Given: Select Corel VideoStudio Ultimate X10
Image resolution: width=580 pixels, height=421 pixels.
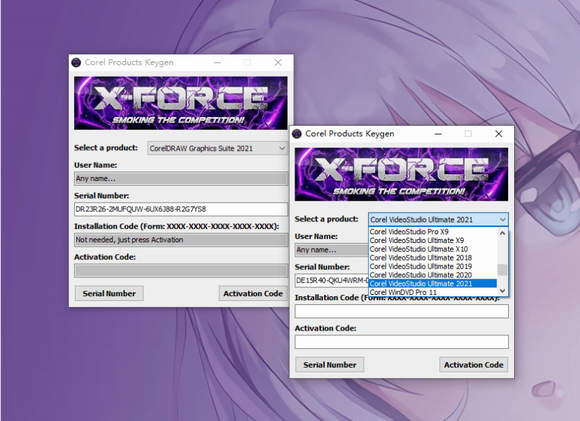Looking at the screenshot, I should pyautogui.click(x=433, y=249).
